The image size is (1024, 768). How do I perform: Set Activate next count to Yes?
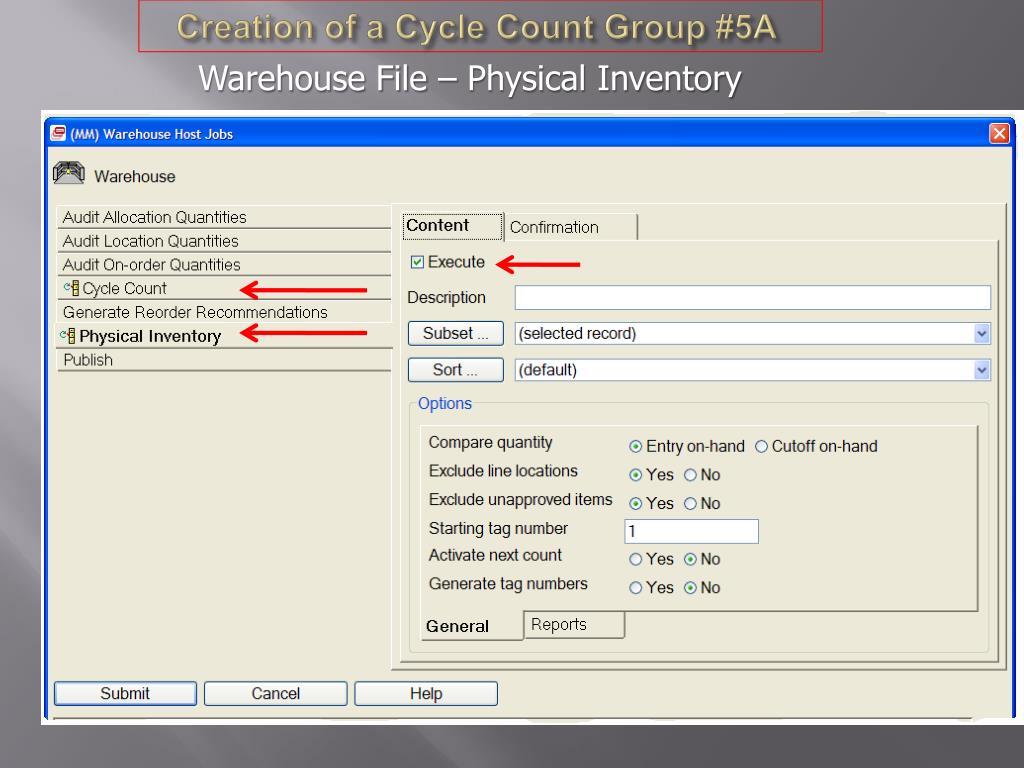(635, 560)
